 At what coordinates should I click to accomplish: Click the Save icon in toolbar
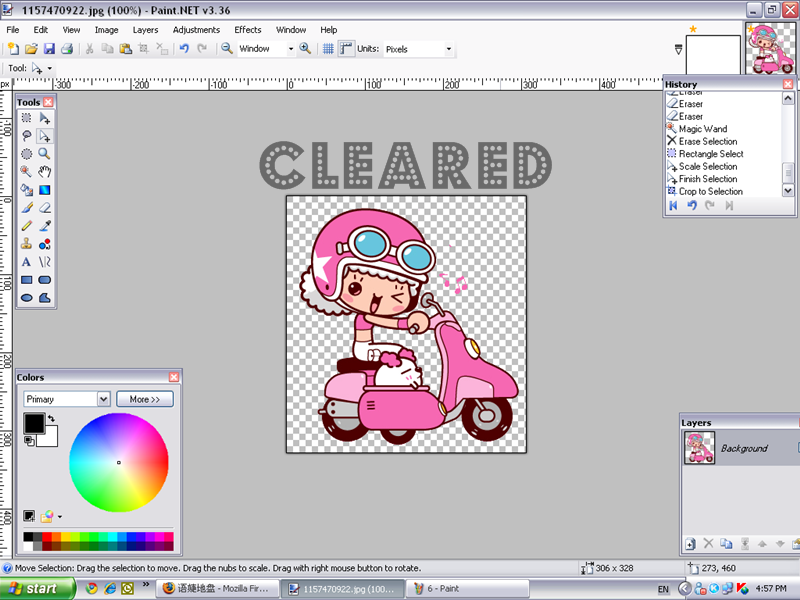pos(48,48)
